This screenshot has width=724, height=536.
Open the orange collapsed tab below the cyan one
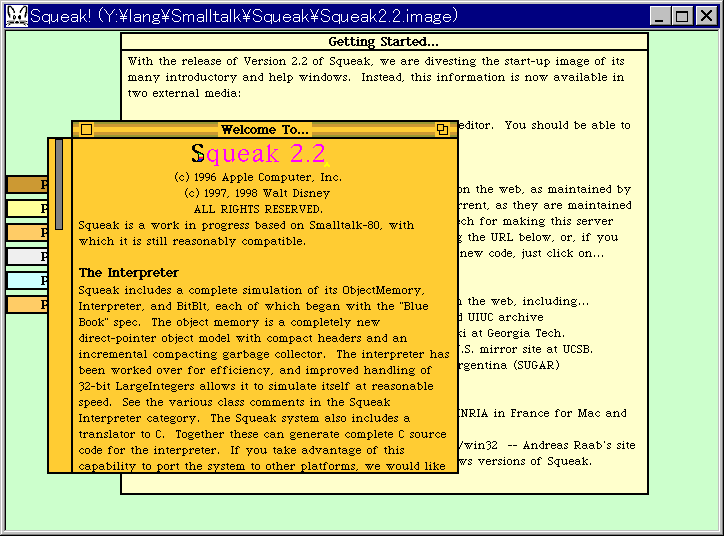[x=27, y=304]
